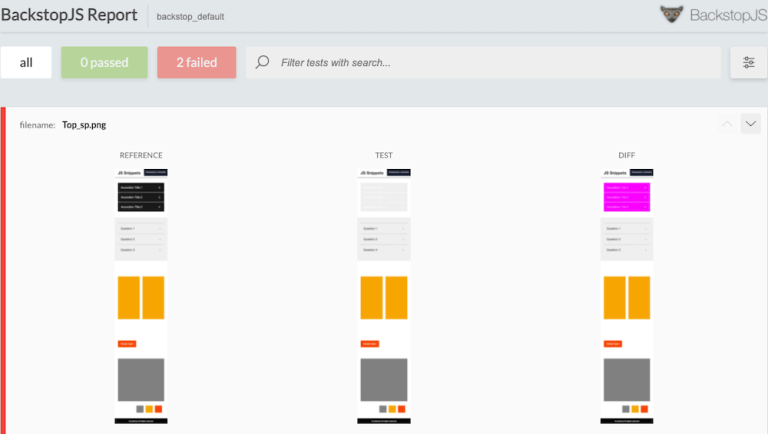Open the TEST screenshot thumbnail
This screenshot has height=434, width=768.
[x=384, y=295]
